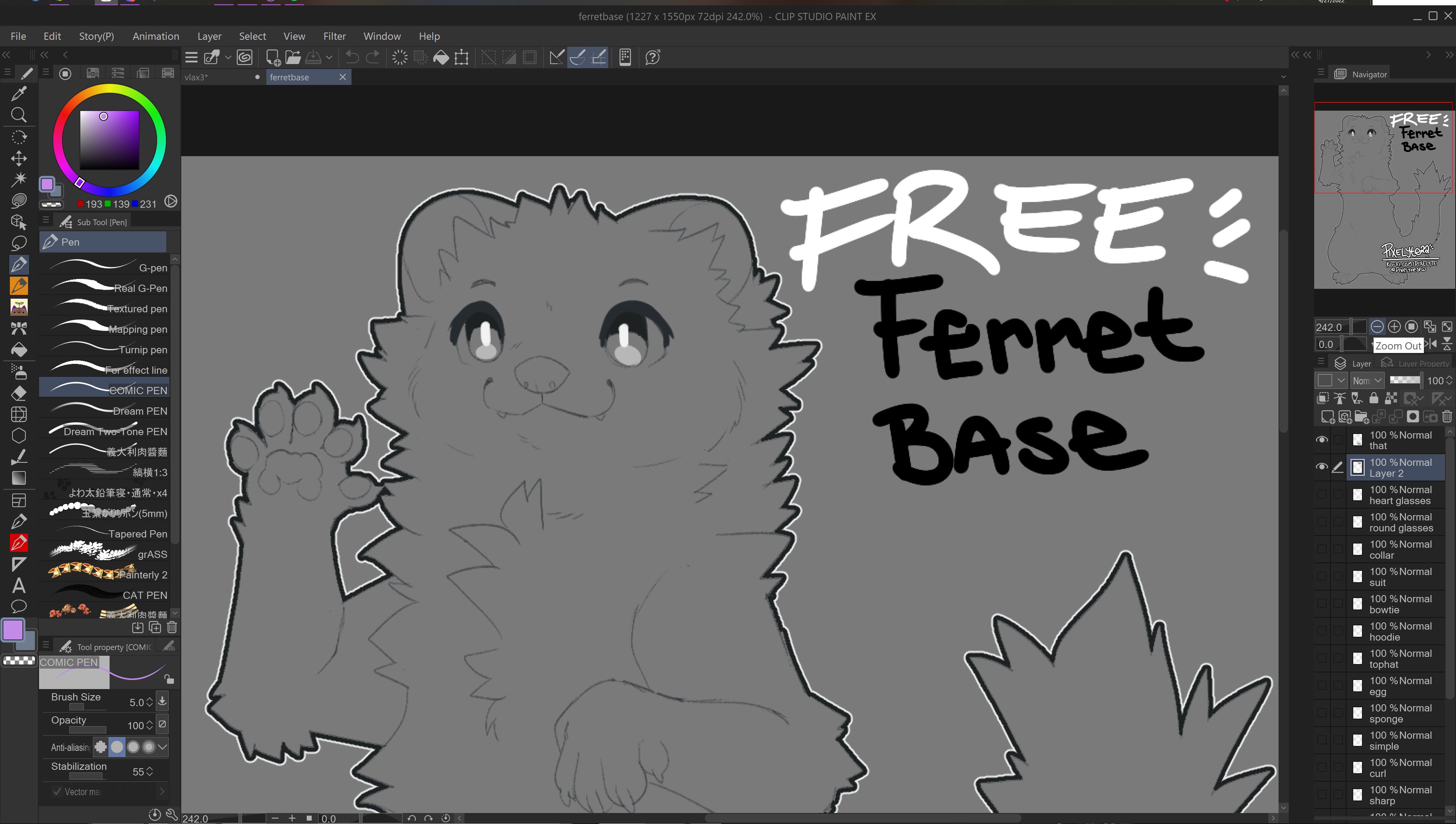Pick the Text tool

click(x=19, y=585)
